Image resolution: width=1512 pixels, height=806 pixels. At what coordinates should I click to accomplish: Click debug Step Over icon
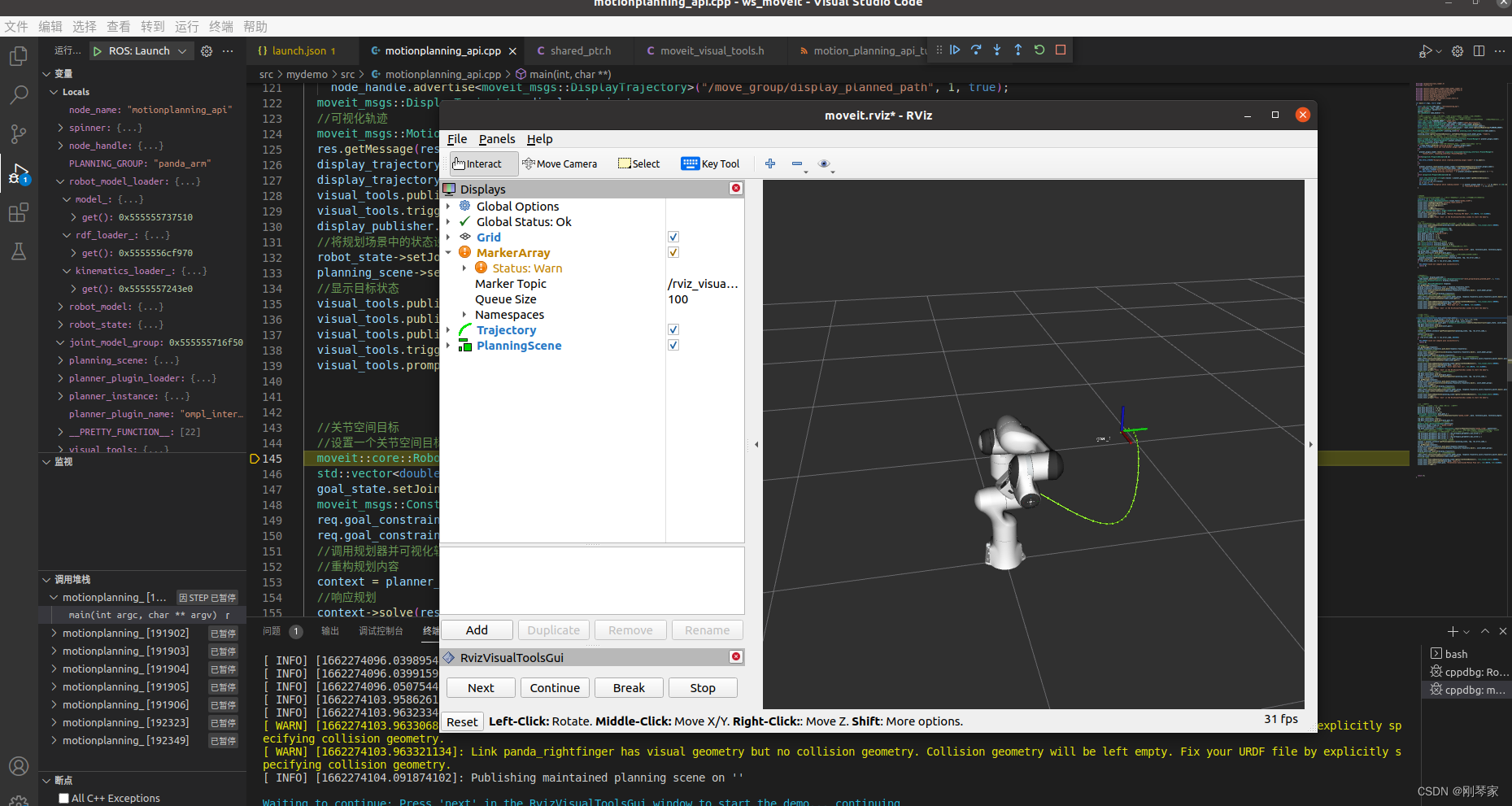(976, 50)
